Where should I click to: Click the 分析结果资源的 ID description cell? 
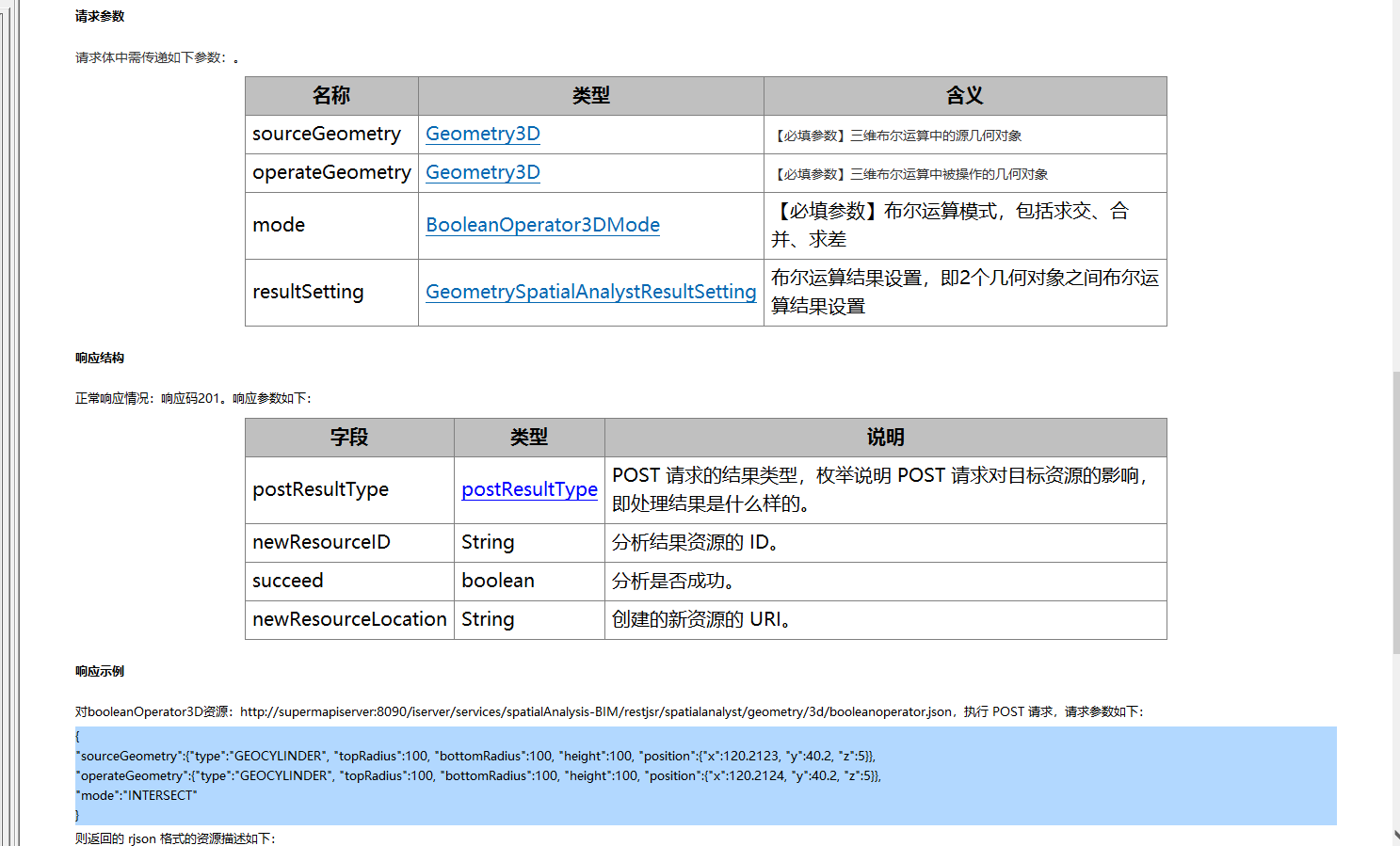pyautogui.click(x=885, y=543)
